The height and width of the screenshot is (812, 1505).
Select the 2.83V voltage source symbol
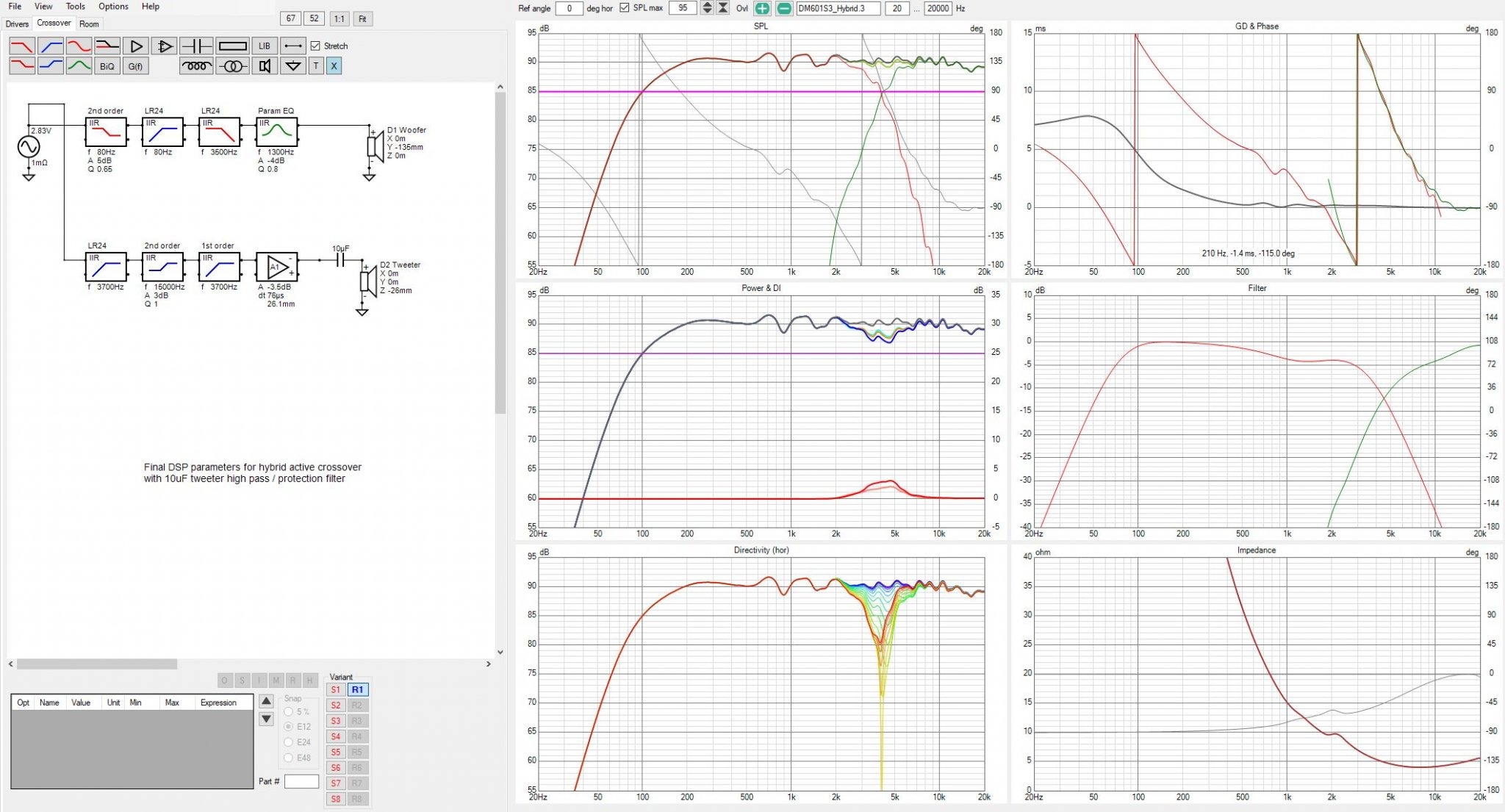pyautogui.click(x=29, y=146)
